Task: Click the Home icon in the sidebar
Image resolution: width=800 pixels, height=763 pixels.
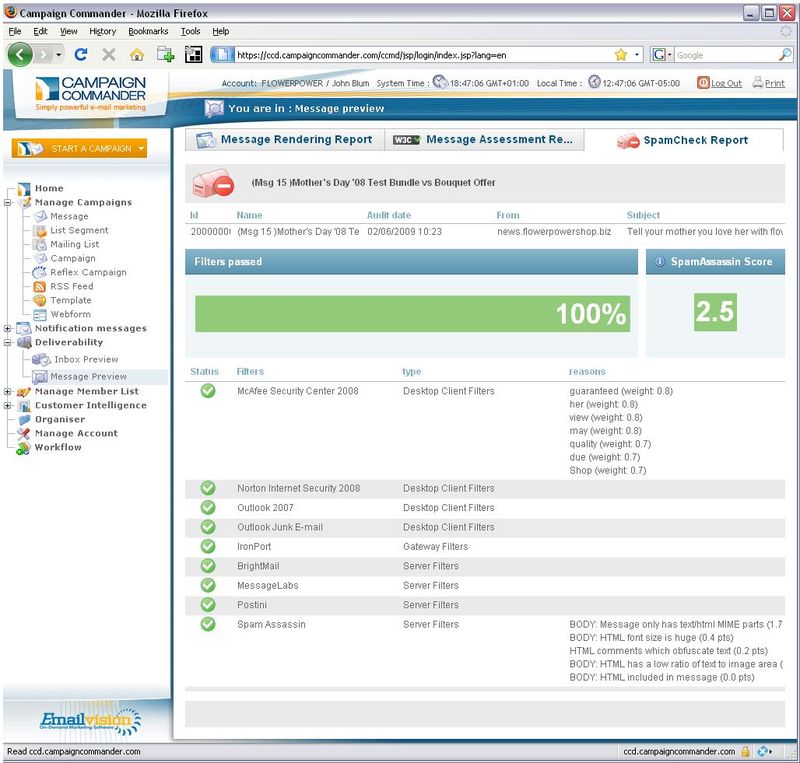Action: tap(24, 189)
